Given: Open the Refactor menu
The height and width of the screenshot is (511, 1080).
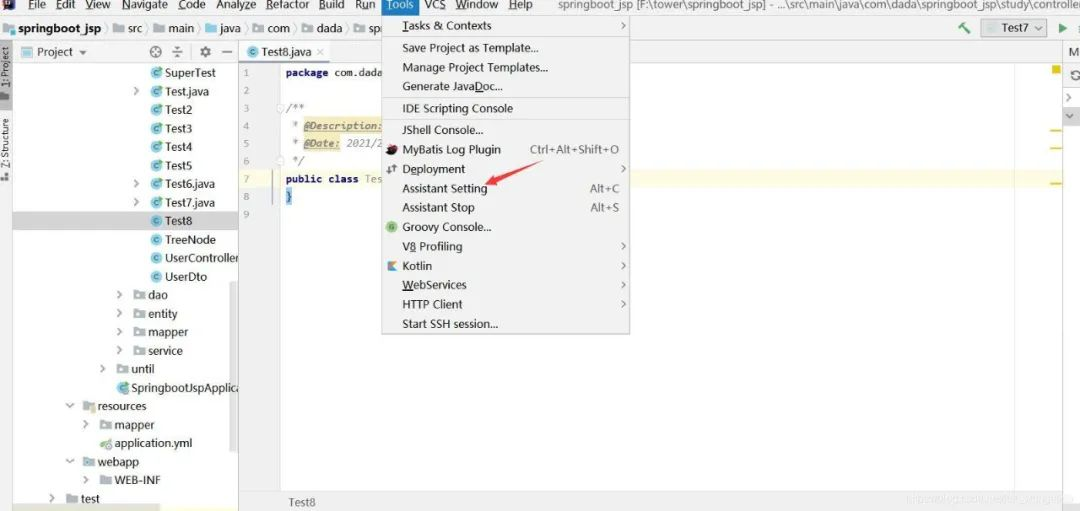Looking at the screenshot, I should point(288,6).
